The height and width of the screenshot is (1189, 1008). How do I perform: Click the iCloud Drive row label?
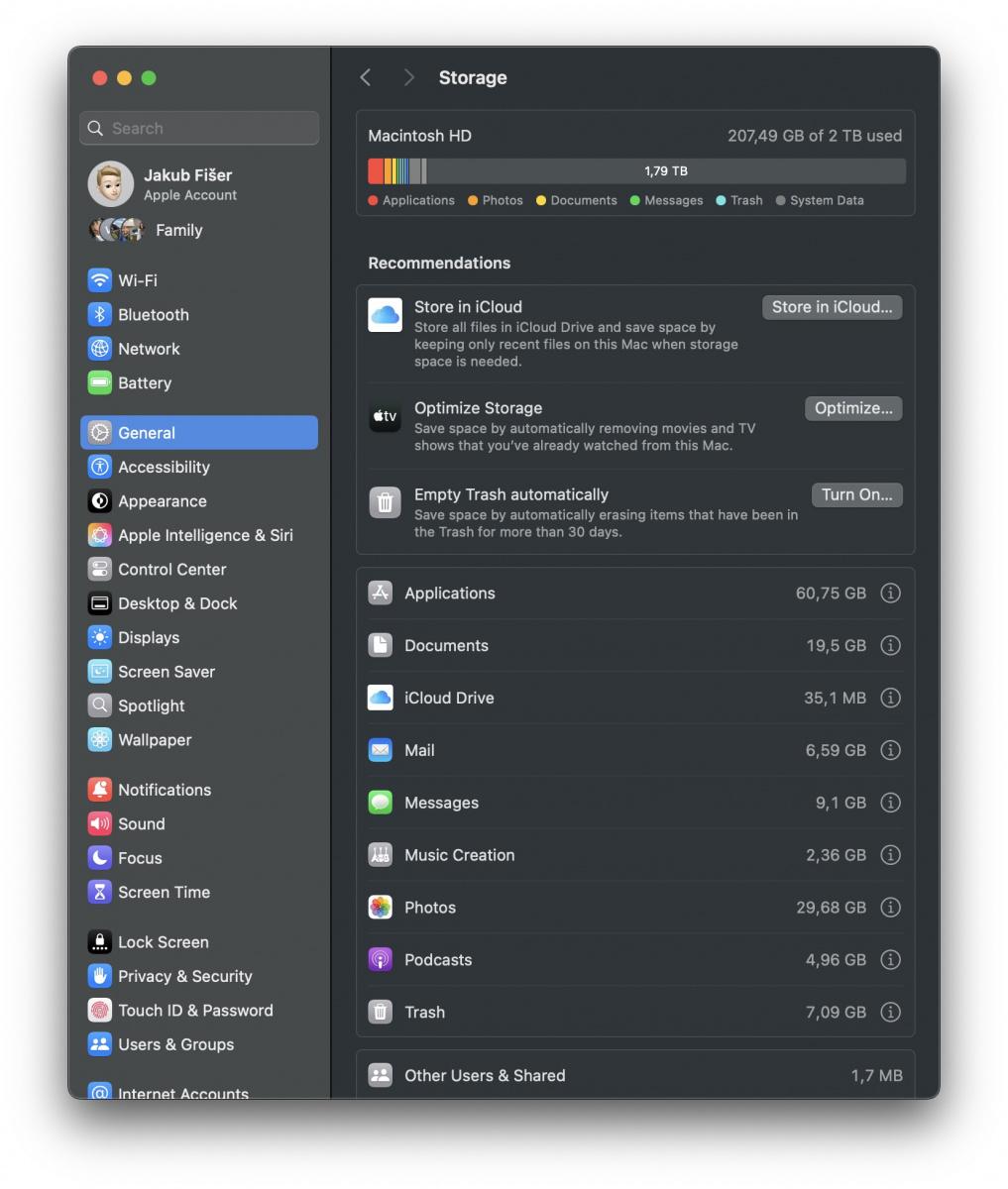449,698
